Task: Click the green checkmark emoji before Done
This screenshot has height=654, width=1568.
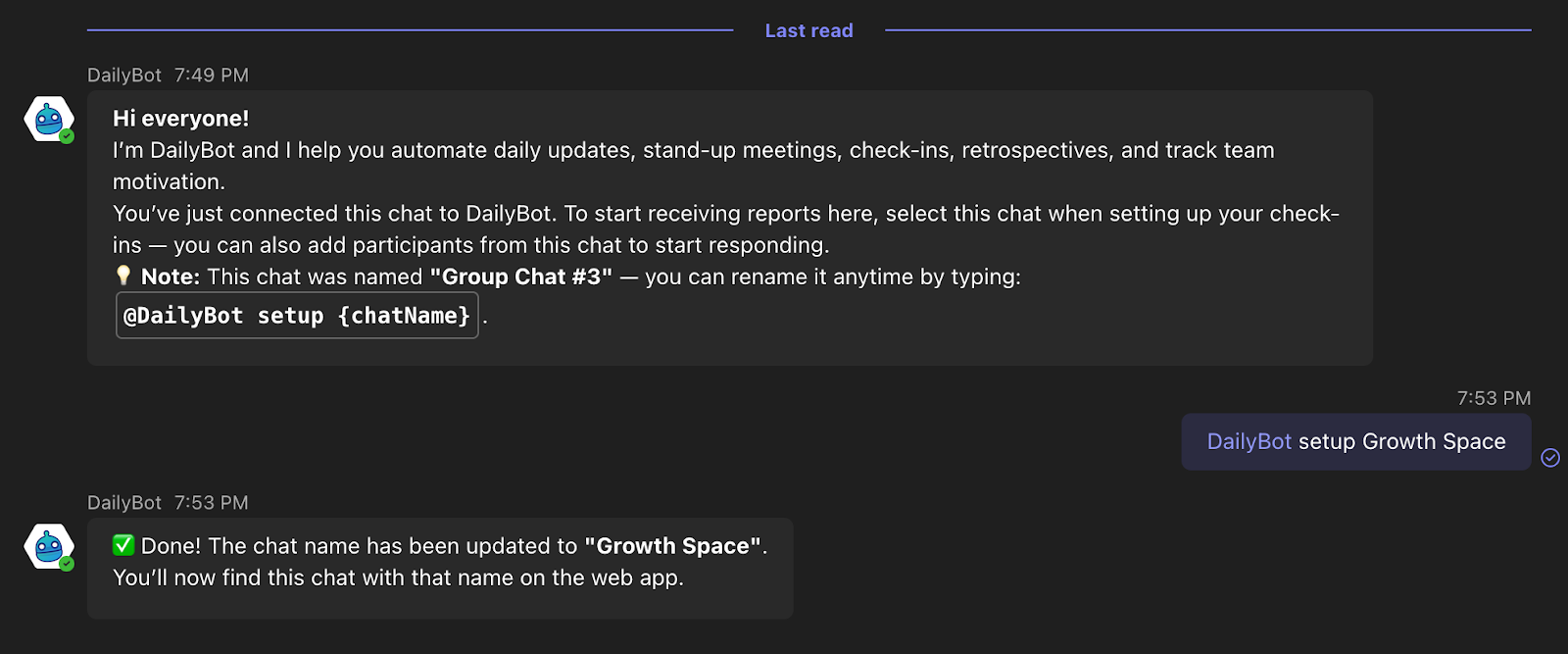Action: pos(123,545)
